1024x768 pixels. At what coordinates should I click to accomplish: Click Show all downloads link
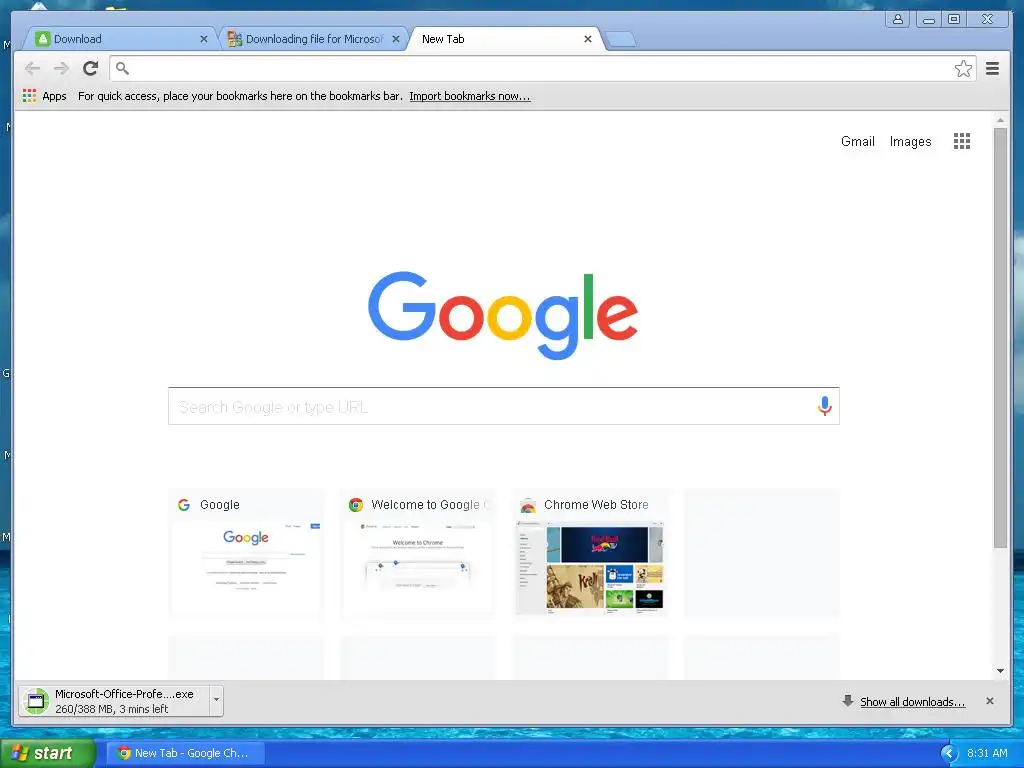click(x=912, y=702)
